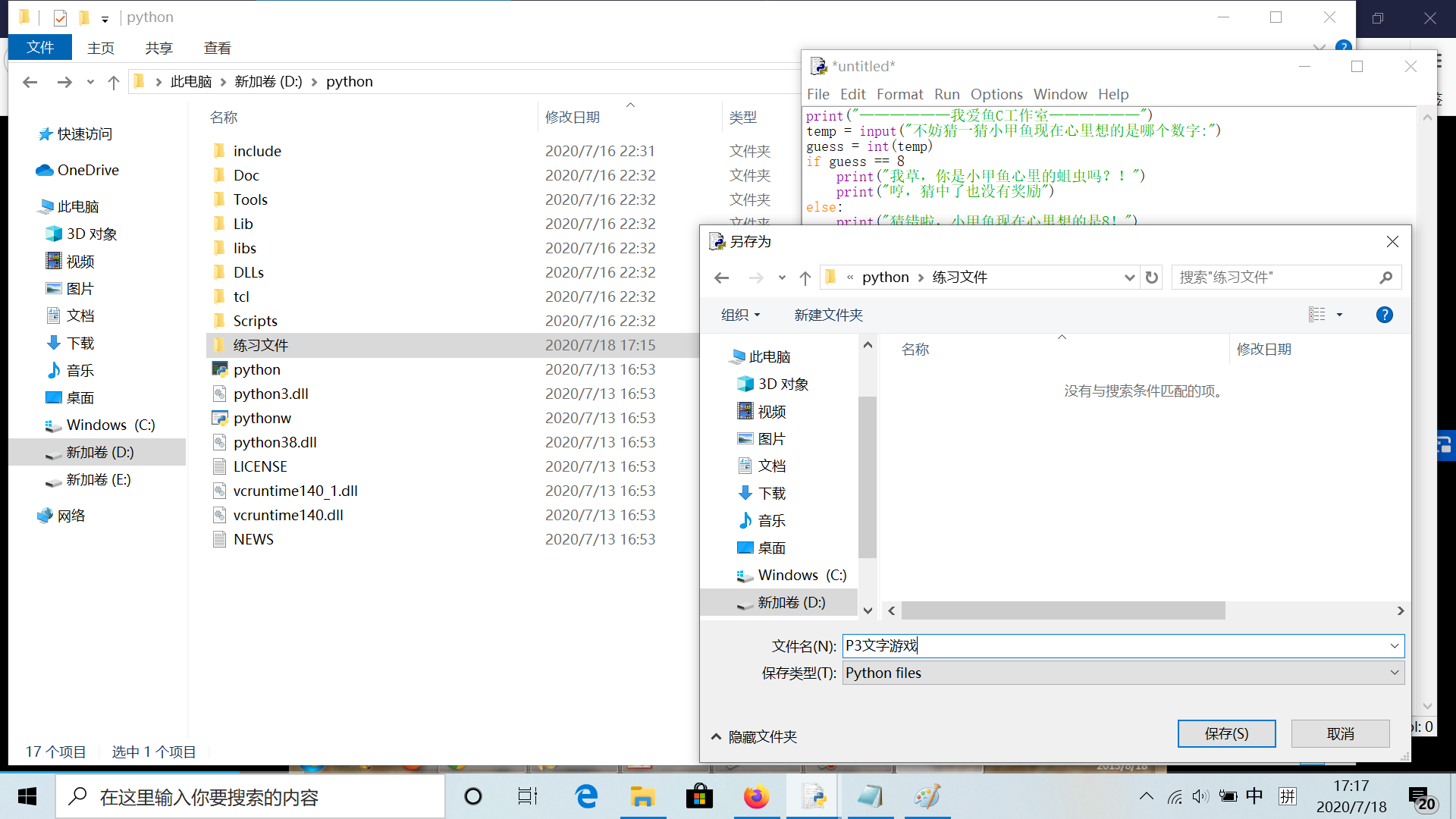
Task: Open Microsoft Store from taskbar
Action: coord(699,796)
